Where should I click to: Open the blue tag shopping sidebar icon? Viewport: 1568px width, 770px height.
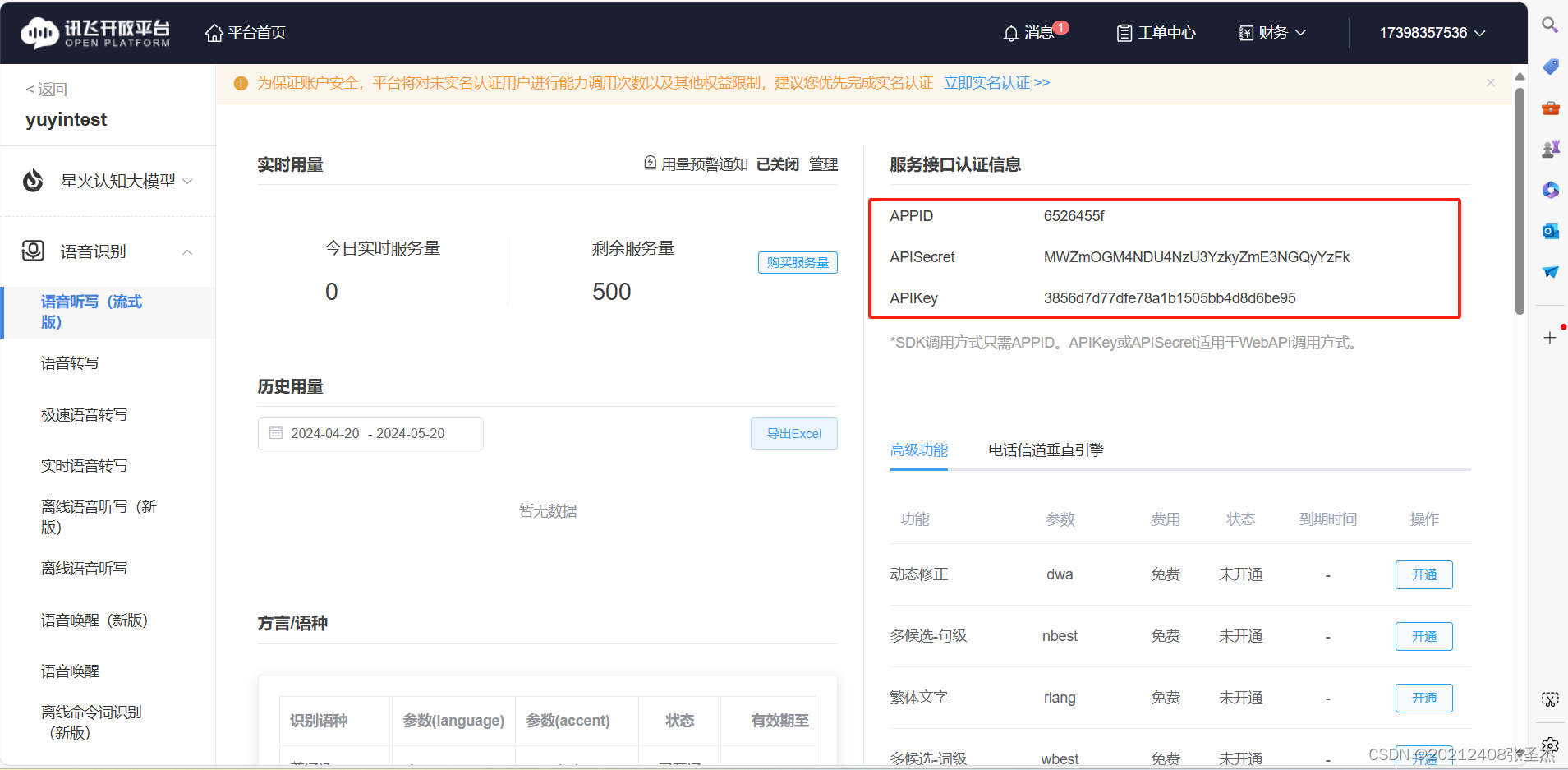[1550, 66]
